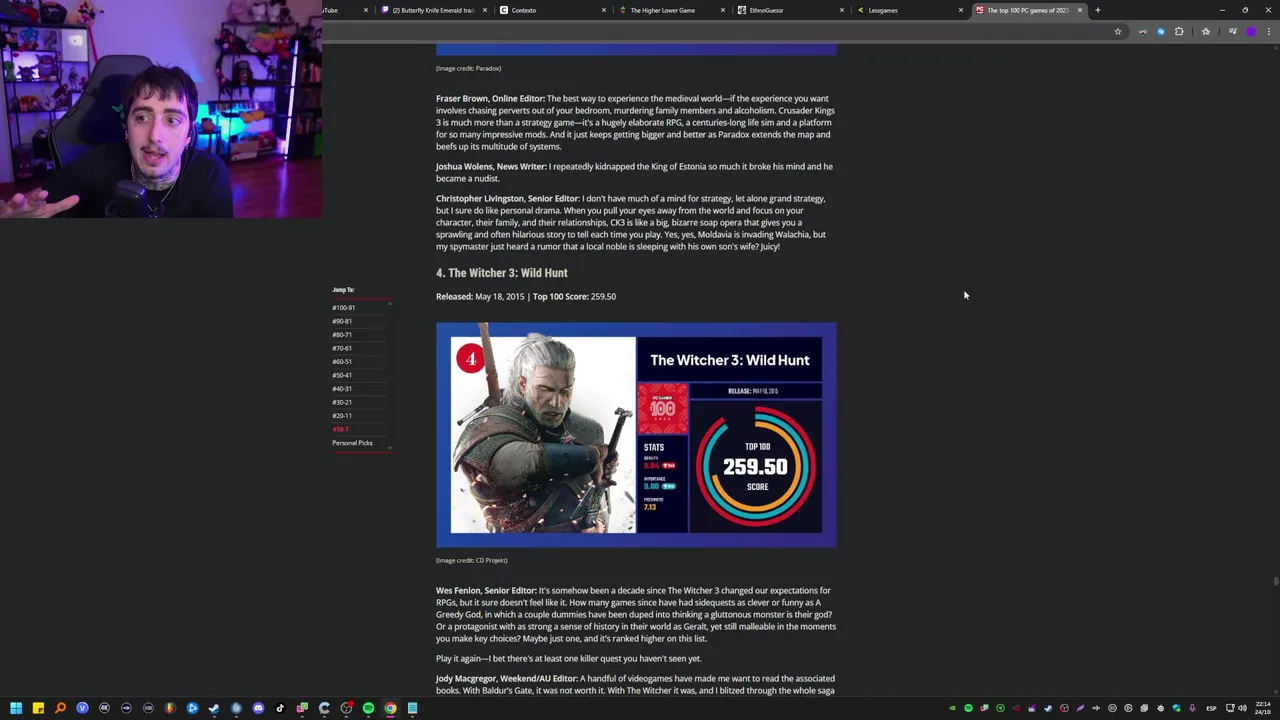Open volume control in system tray
Image resolution: width=1280 pixels, height=720 pixels.
click(x=1242, y=708)
